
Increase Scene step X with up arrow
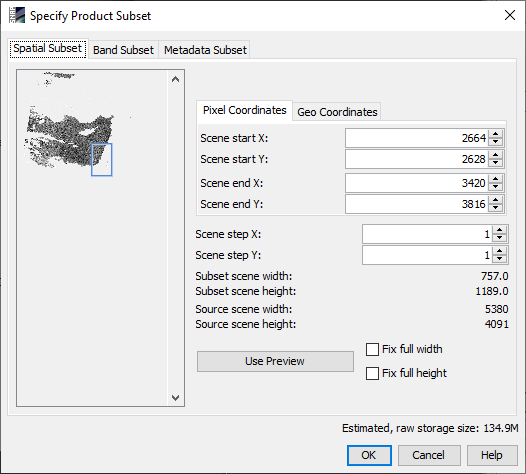(x=500, y=230)
